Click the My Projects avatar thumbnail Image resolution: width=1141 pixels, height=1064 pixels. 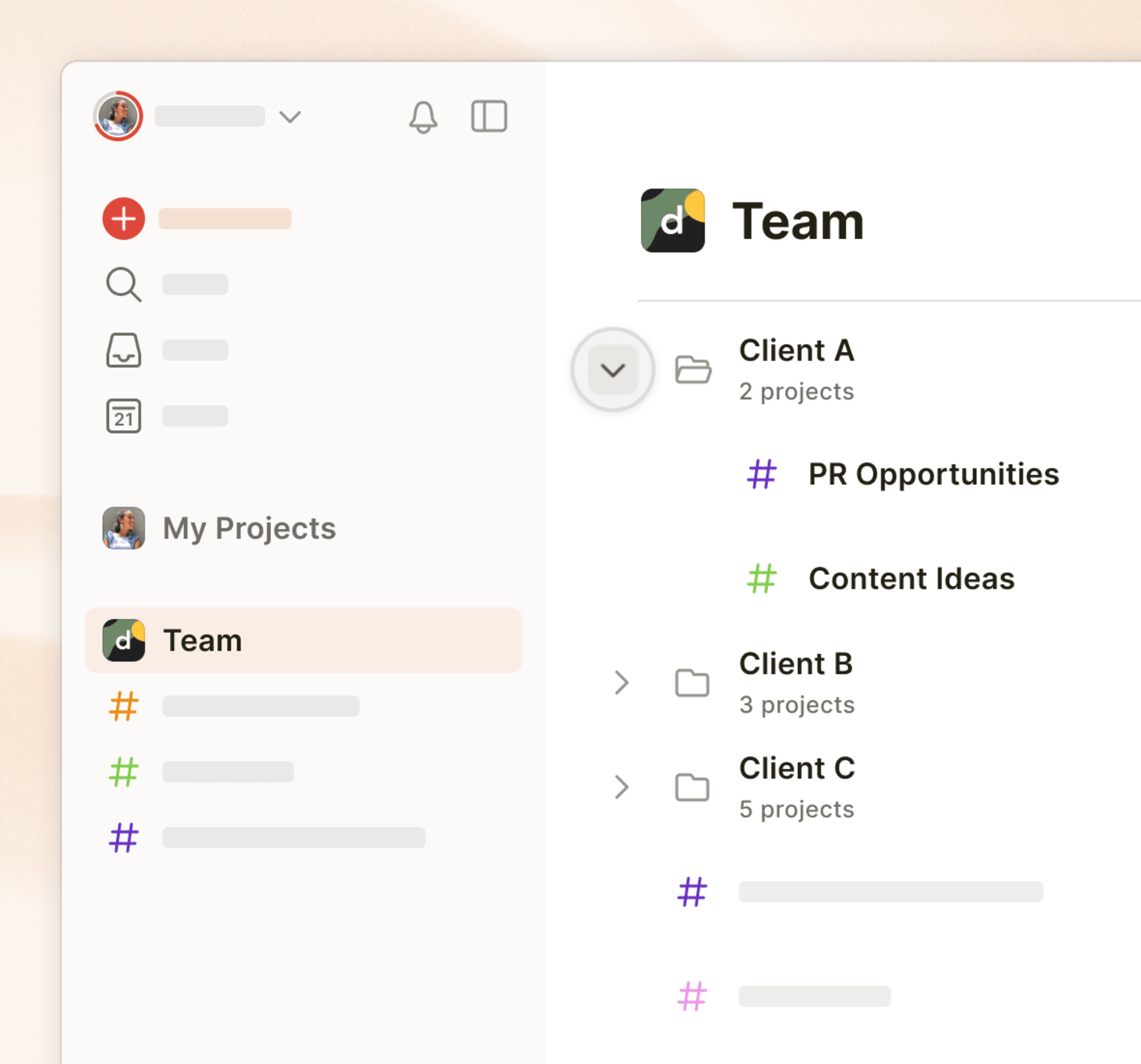tap(123, 528)
